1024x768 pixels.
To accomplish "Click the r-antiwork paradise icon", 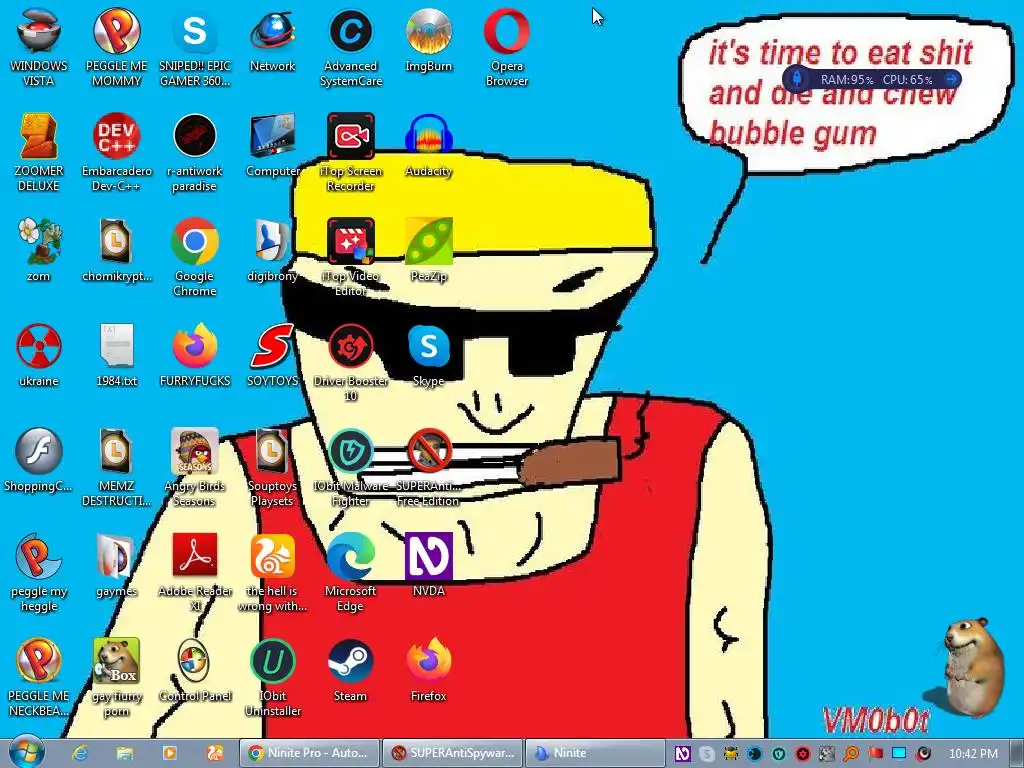I will pos(195,152).
